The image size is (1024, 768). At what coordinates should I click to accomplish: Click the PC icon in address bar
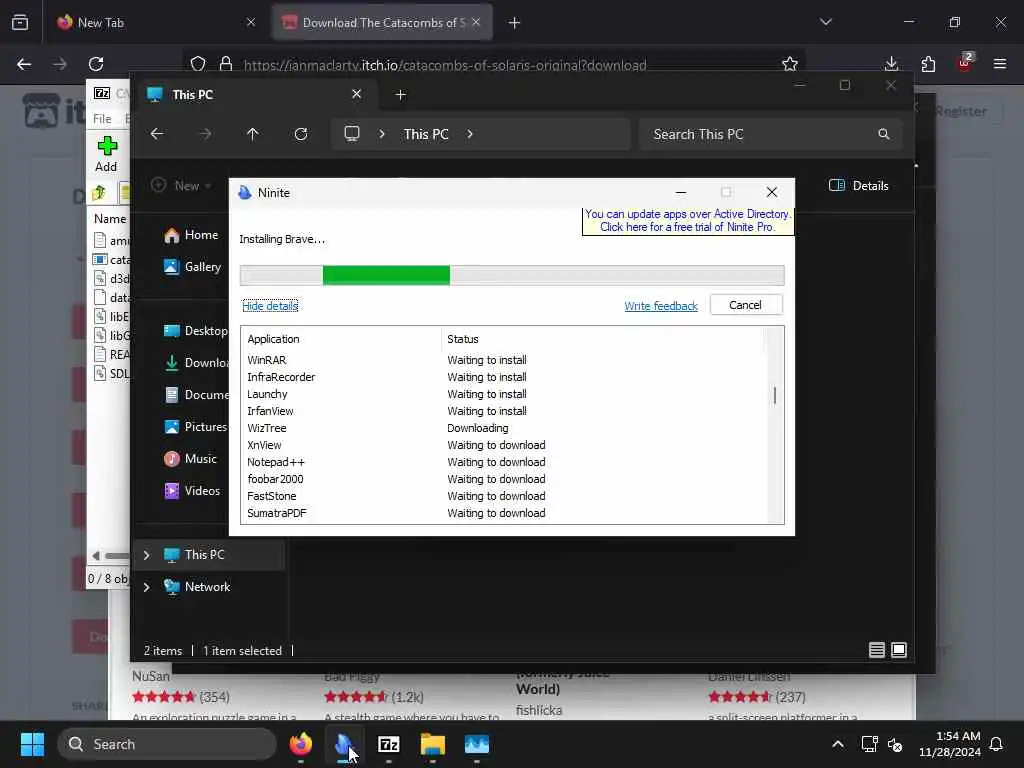tap(352, 134)
